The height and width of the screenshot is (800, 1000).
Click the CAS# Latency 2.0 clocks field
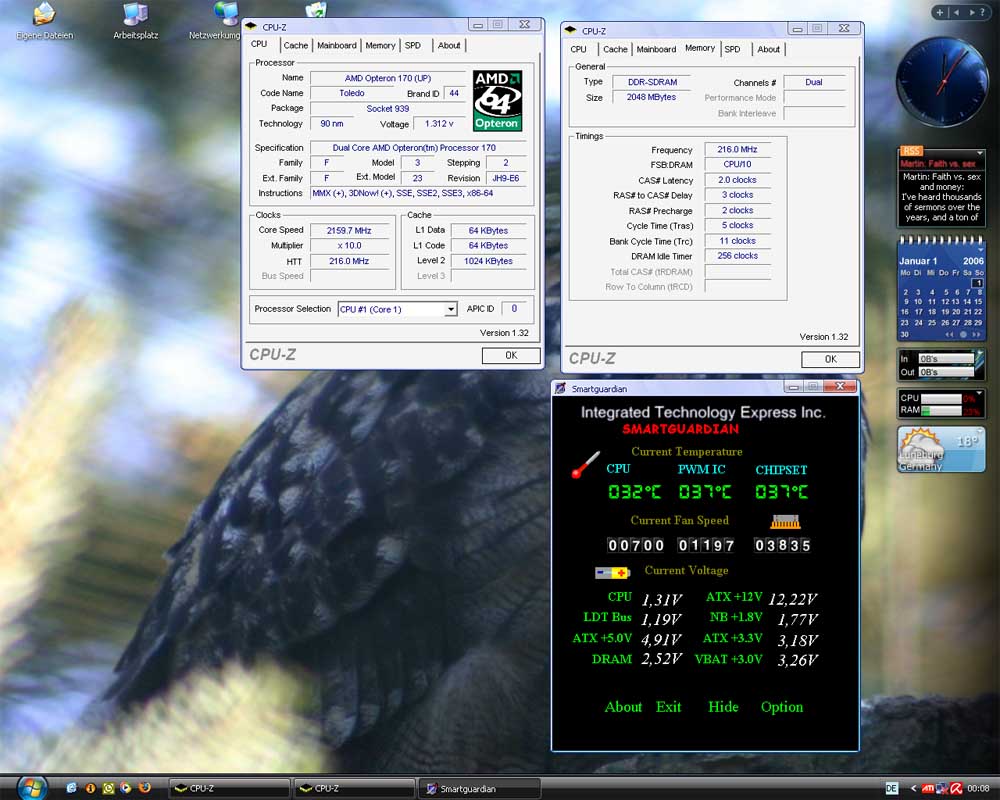click(x=737, y=180)
